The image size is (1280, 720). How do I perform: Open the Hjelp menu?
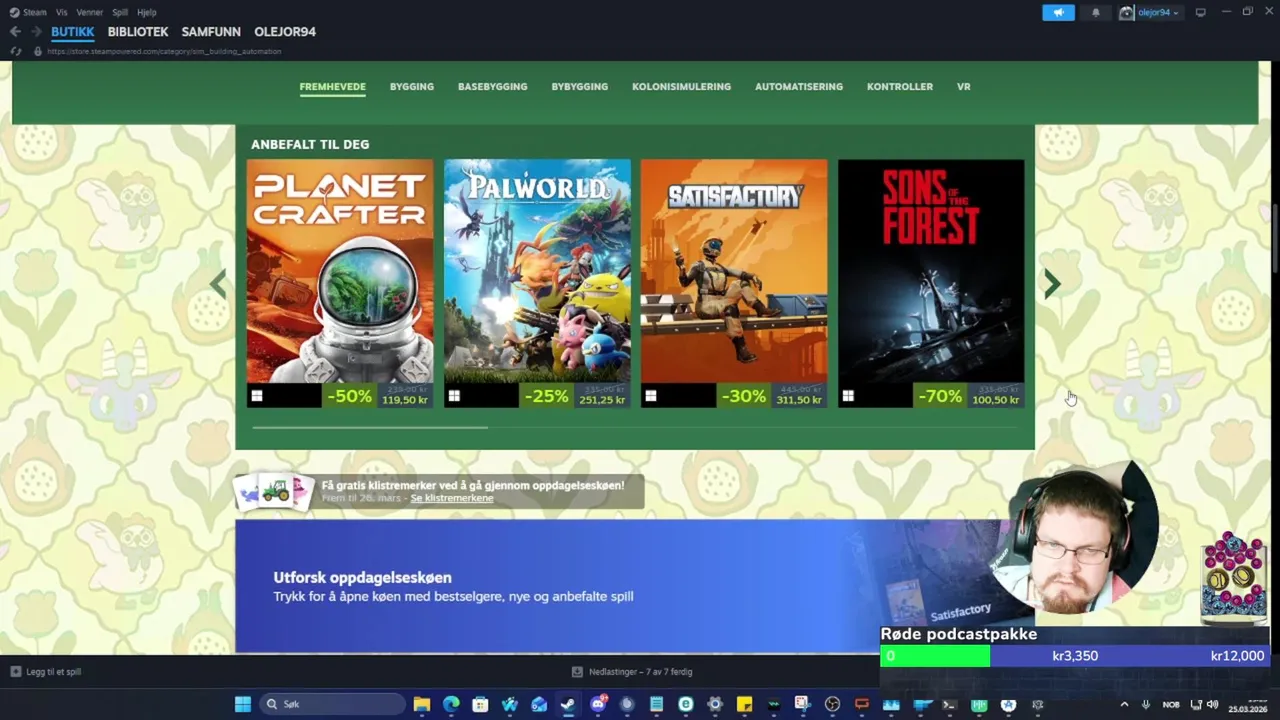(x=146, y=12)
